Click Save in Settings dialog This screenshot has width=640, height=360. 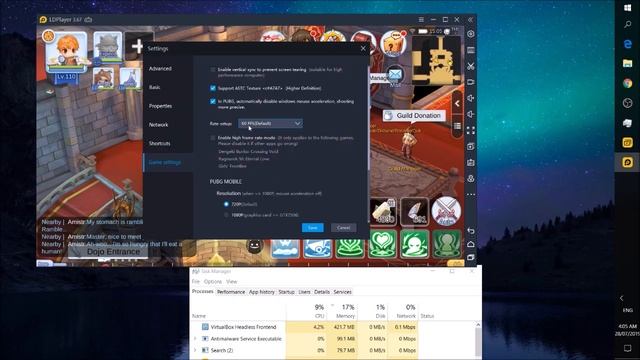tap(313, 228)
